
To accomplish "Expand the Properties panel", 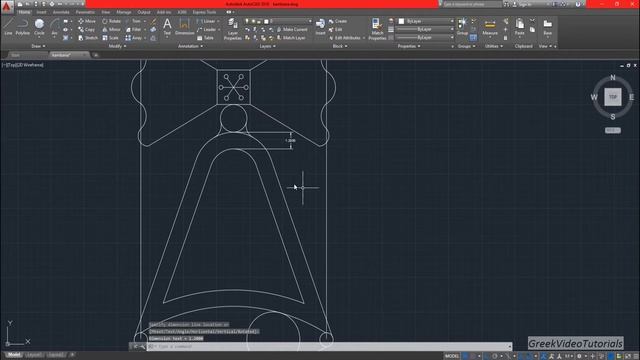I will 409,46.
